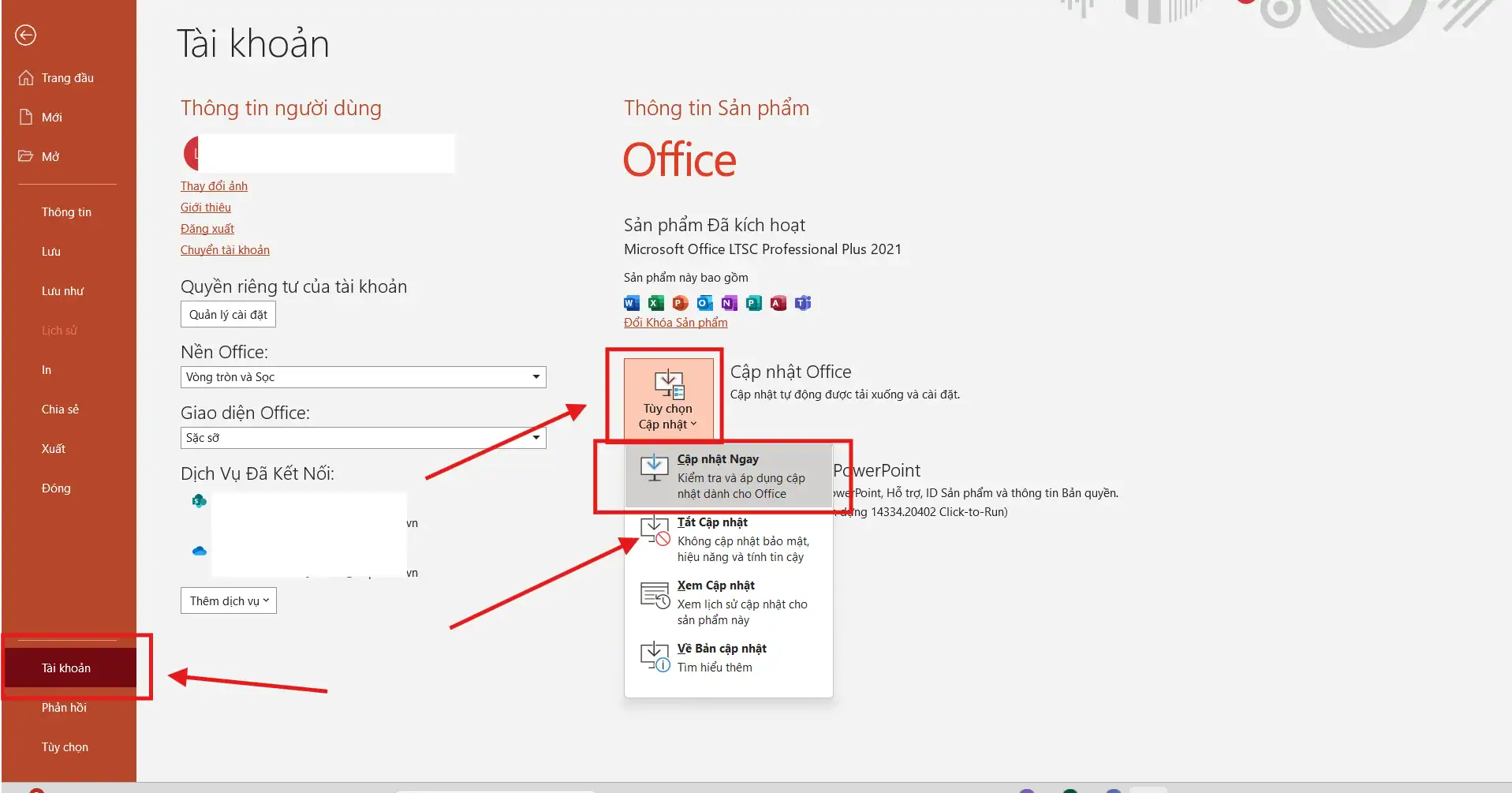Select Cập nhật Ngay from the update menu
1512x793 pixels.
(718, 458)
